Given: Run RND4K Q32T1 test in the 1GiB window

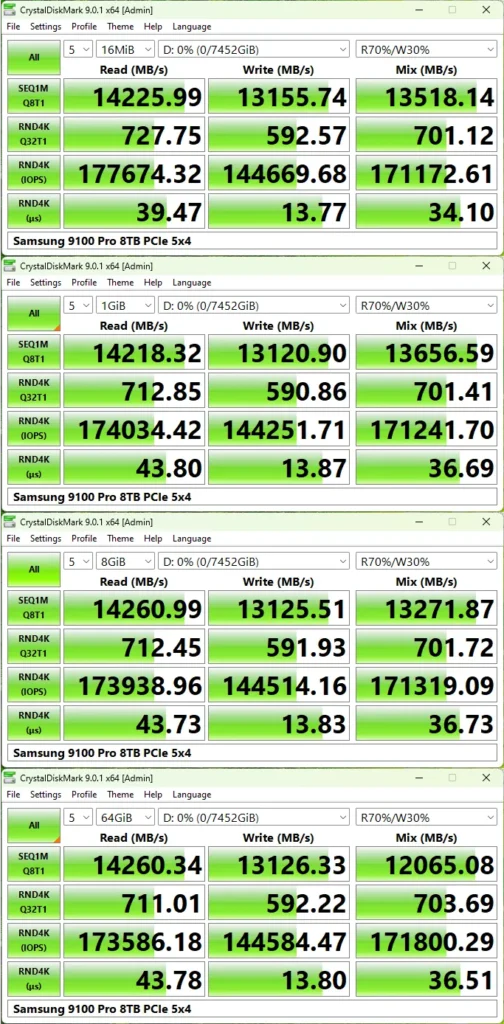Looking at the screenshot, I should (34, 391).
